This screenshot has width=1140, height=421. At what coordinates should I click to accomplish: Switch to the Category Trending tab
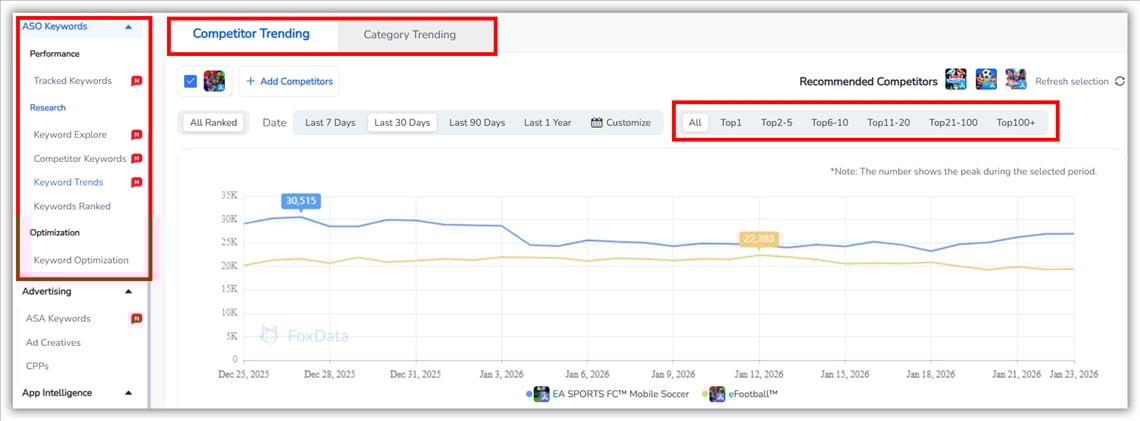[409, 35]
